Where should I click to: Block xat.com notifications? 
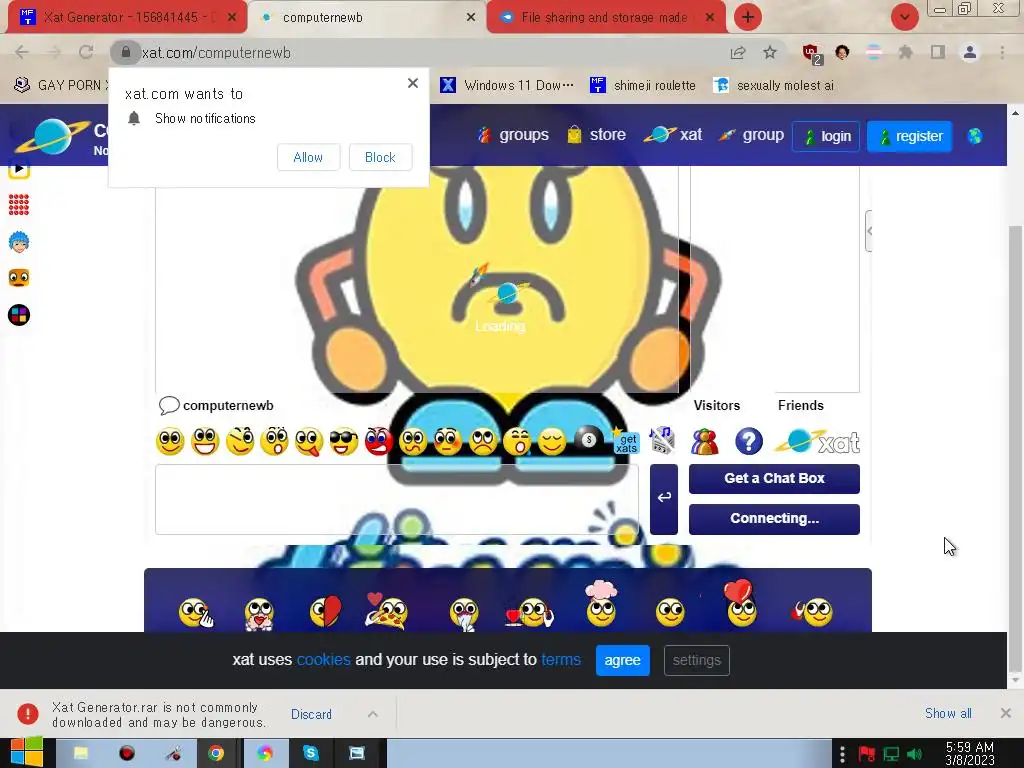coord(380,157)
